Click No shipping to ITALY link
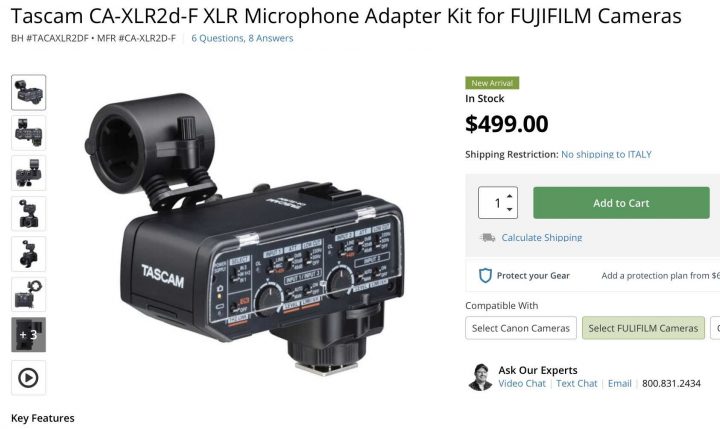Screen dimensions: 720x429 [x=606, y=154]
